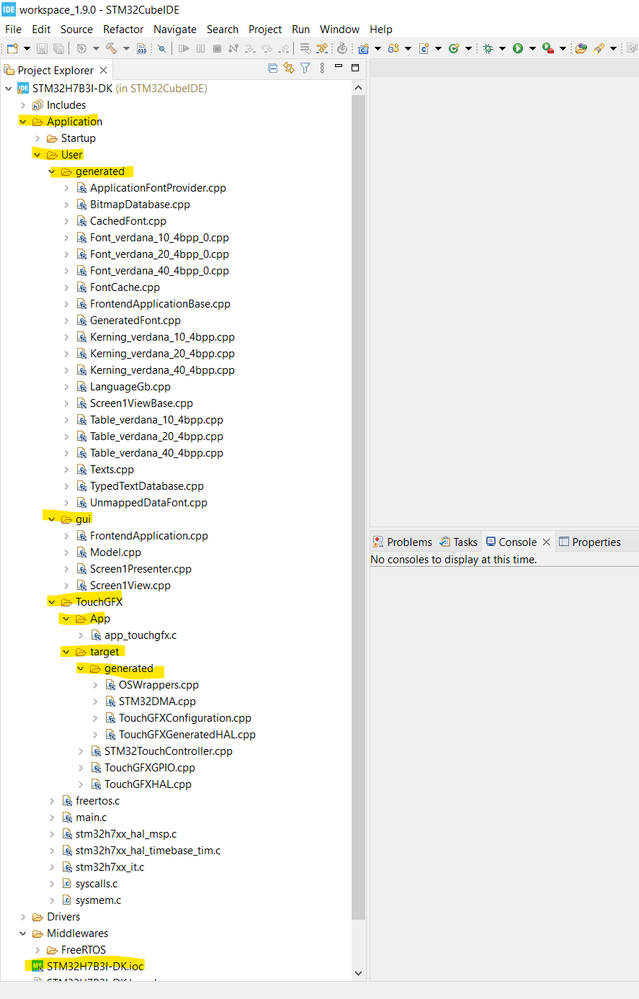Switch to the Properties tab
The width and height of the screenshot is (639, 999).
(590, 542)
